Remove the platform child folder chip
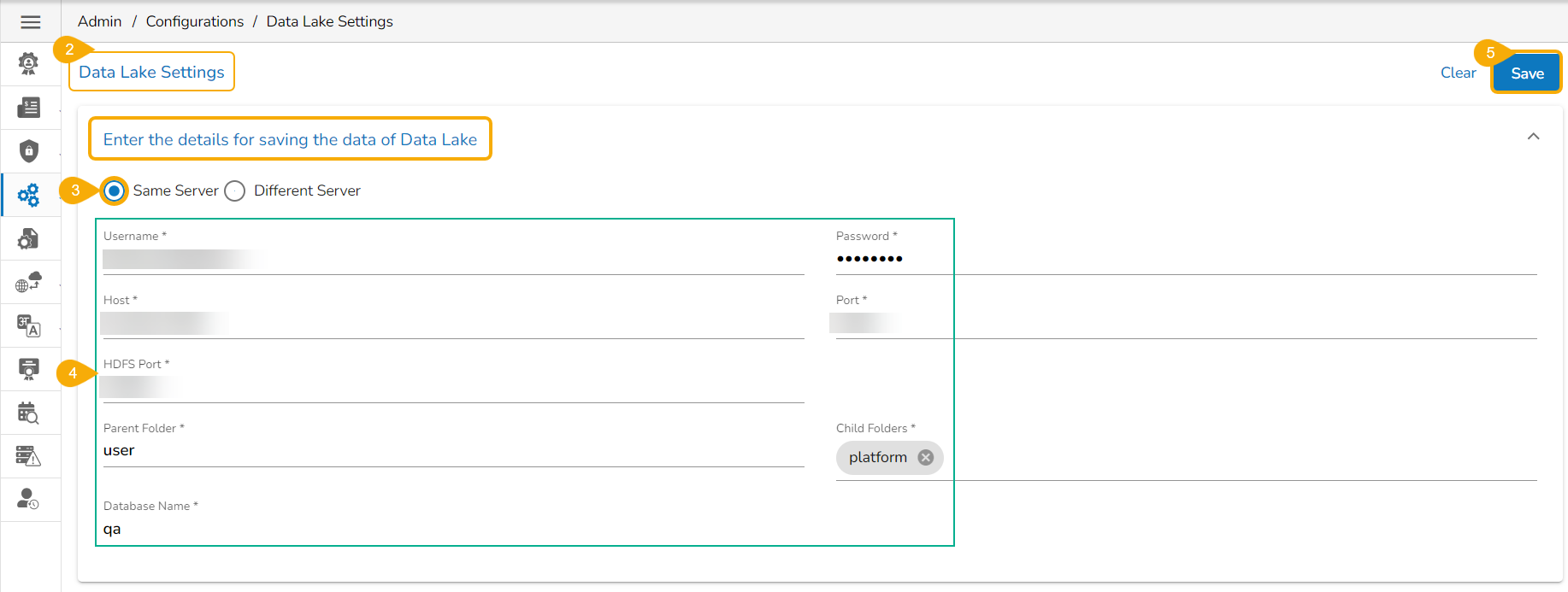This screenshot has width=1568, height=592. [925, 458]
